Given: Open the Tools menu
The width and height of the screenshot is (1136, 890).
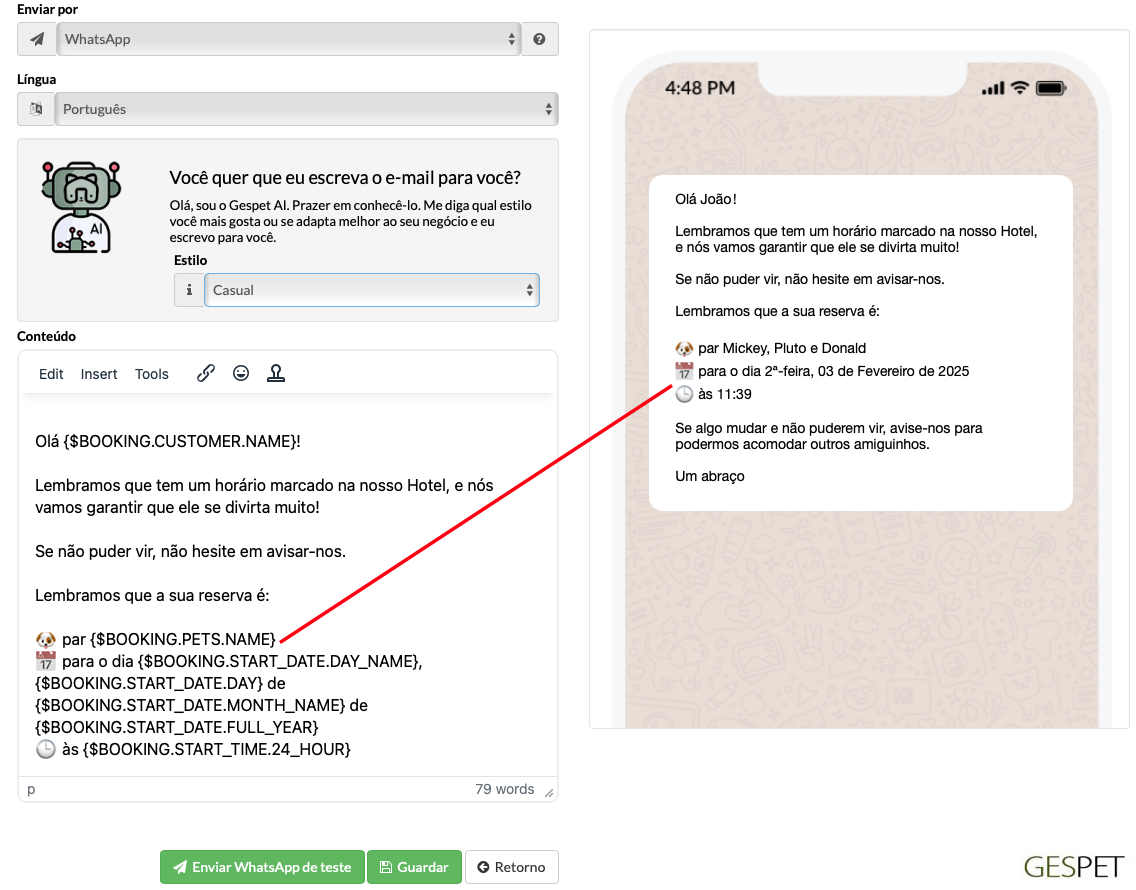Looking at the screenshot, I should click(151, 374).
